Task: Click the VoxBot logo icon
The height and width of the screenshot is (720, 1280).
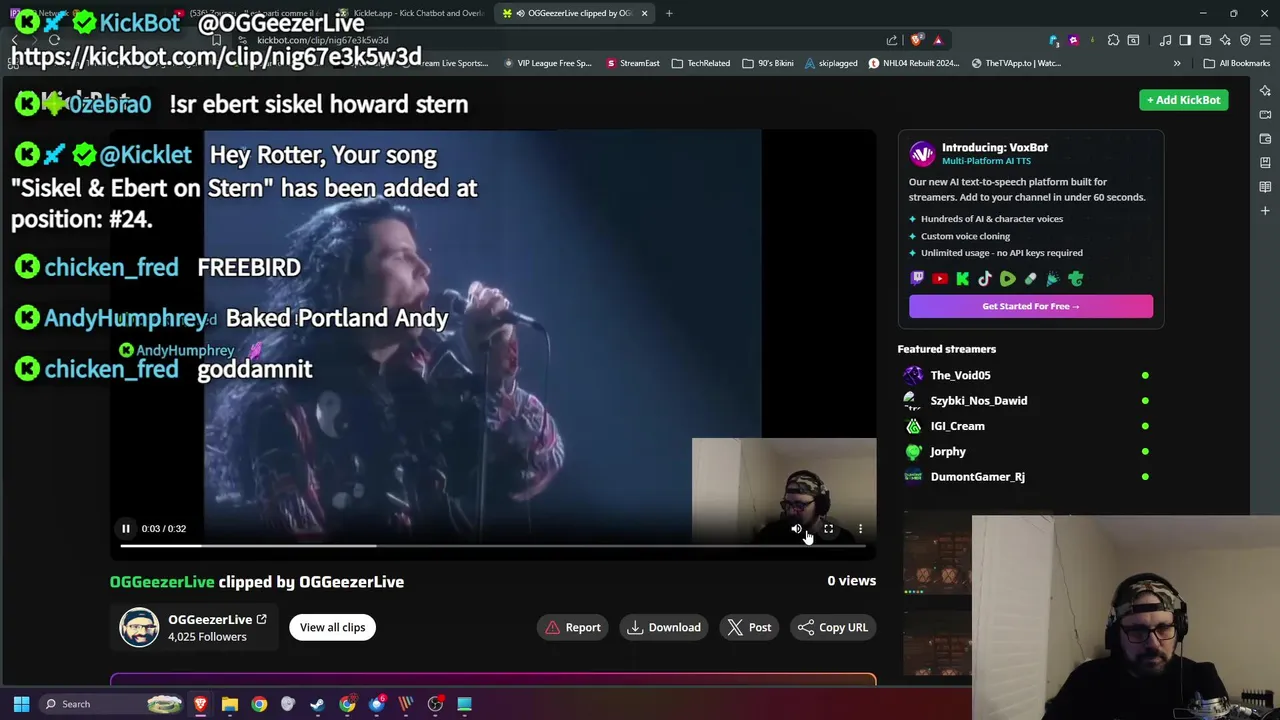Action: pos(922,153)
